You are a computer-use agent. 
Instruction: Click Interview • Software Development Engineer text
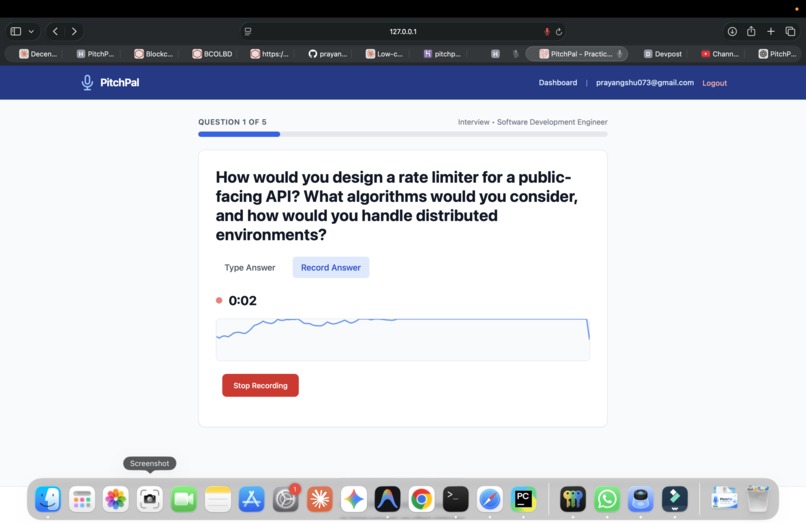pos(533,122)
